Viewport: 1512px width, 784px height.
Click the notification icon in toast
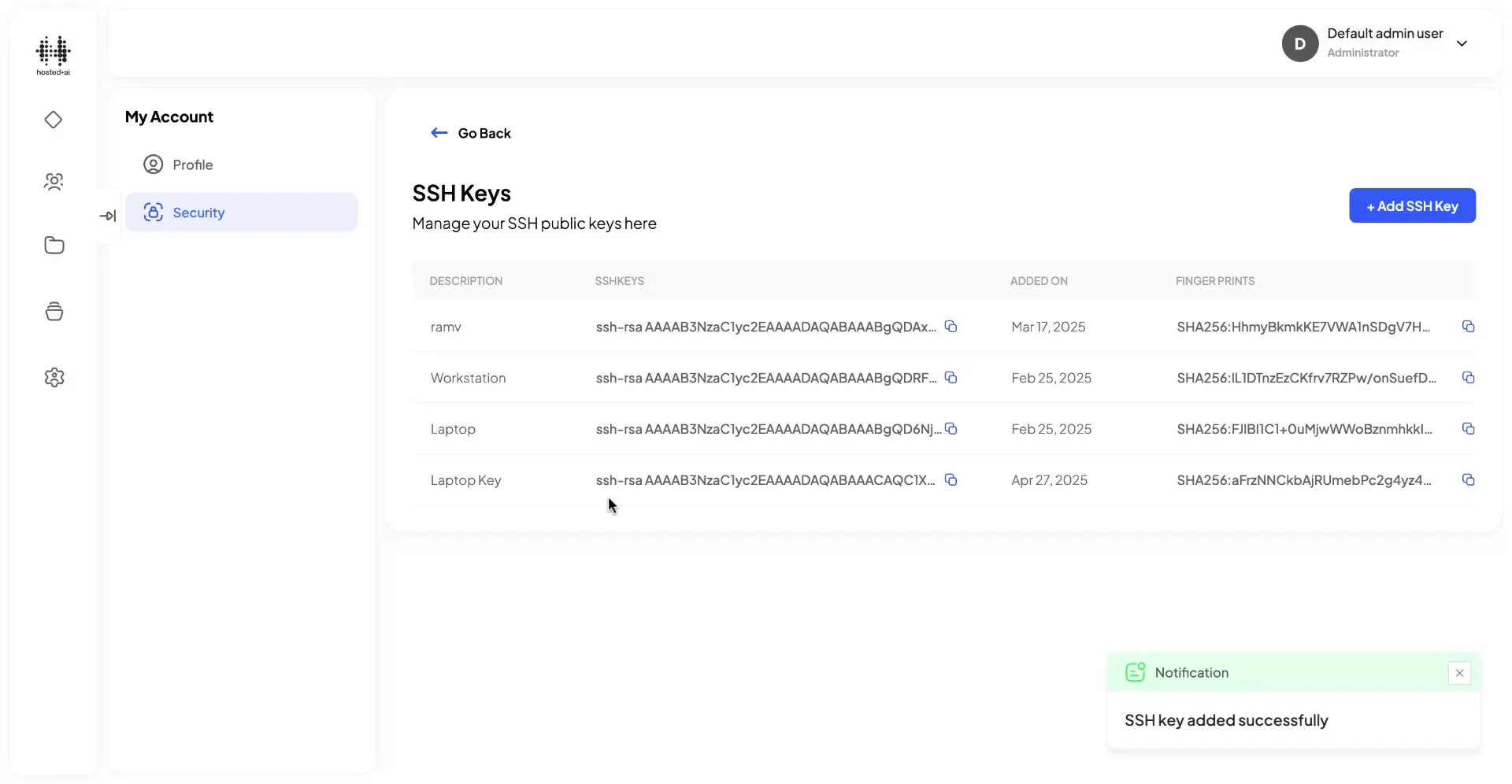click(x=1134, y=672)
